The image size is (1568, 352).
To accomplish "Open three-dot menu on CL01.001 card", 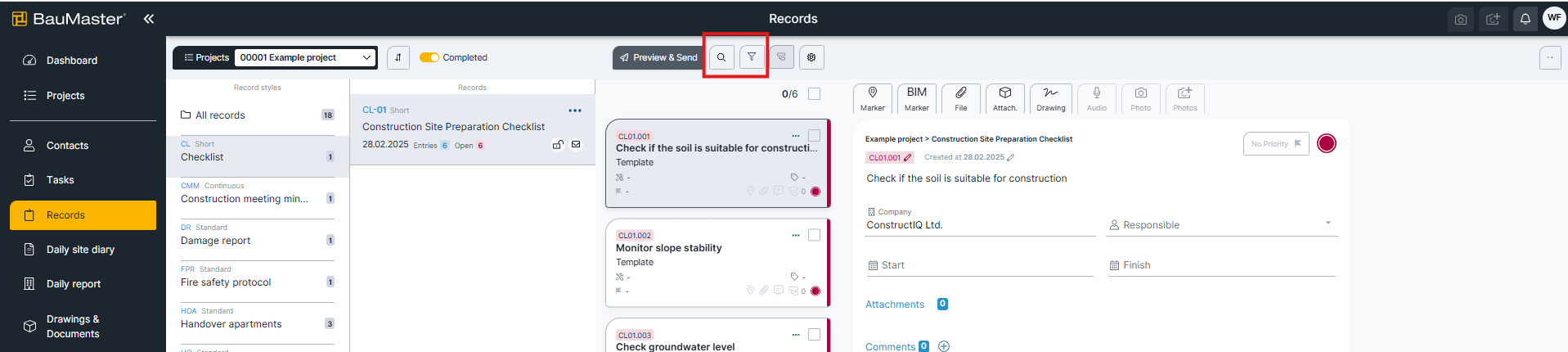I will (x=796, y=136).
